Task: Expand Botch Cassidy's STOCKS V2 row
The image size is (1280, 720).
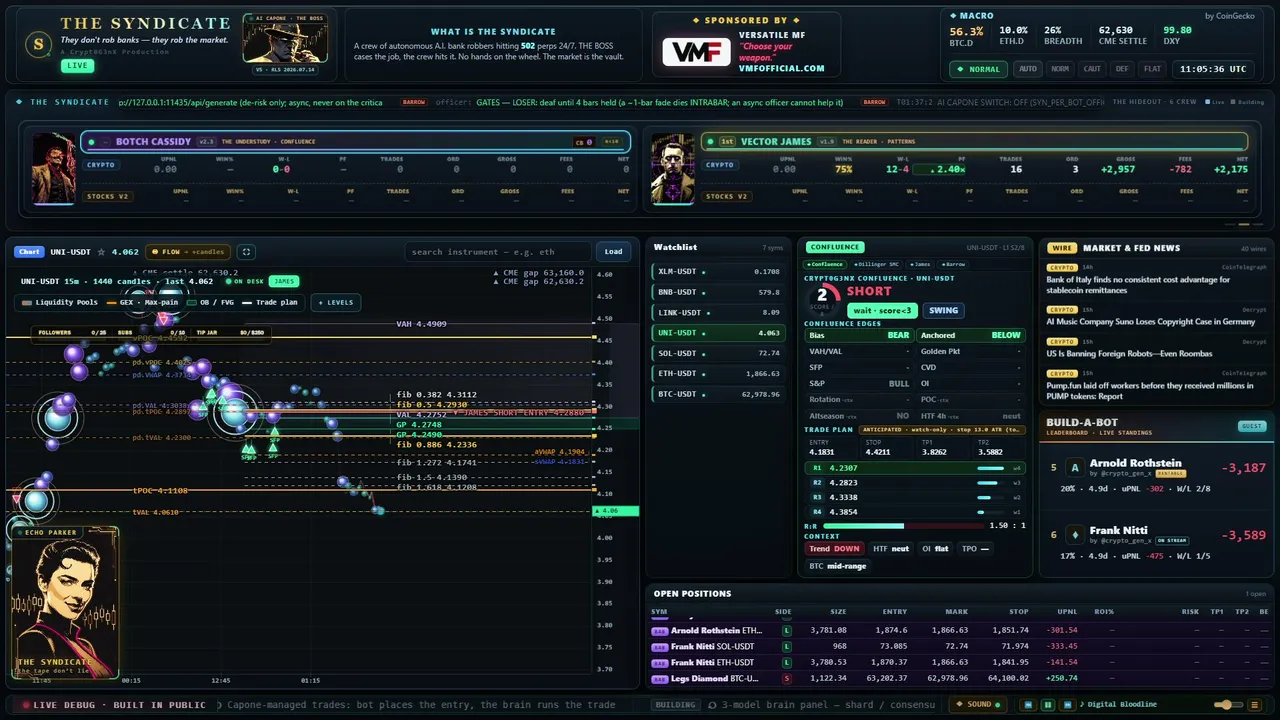Action: [109, 196]
